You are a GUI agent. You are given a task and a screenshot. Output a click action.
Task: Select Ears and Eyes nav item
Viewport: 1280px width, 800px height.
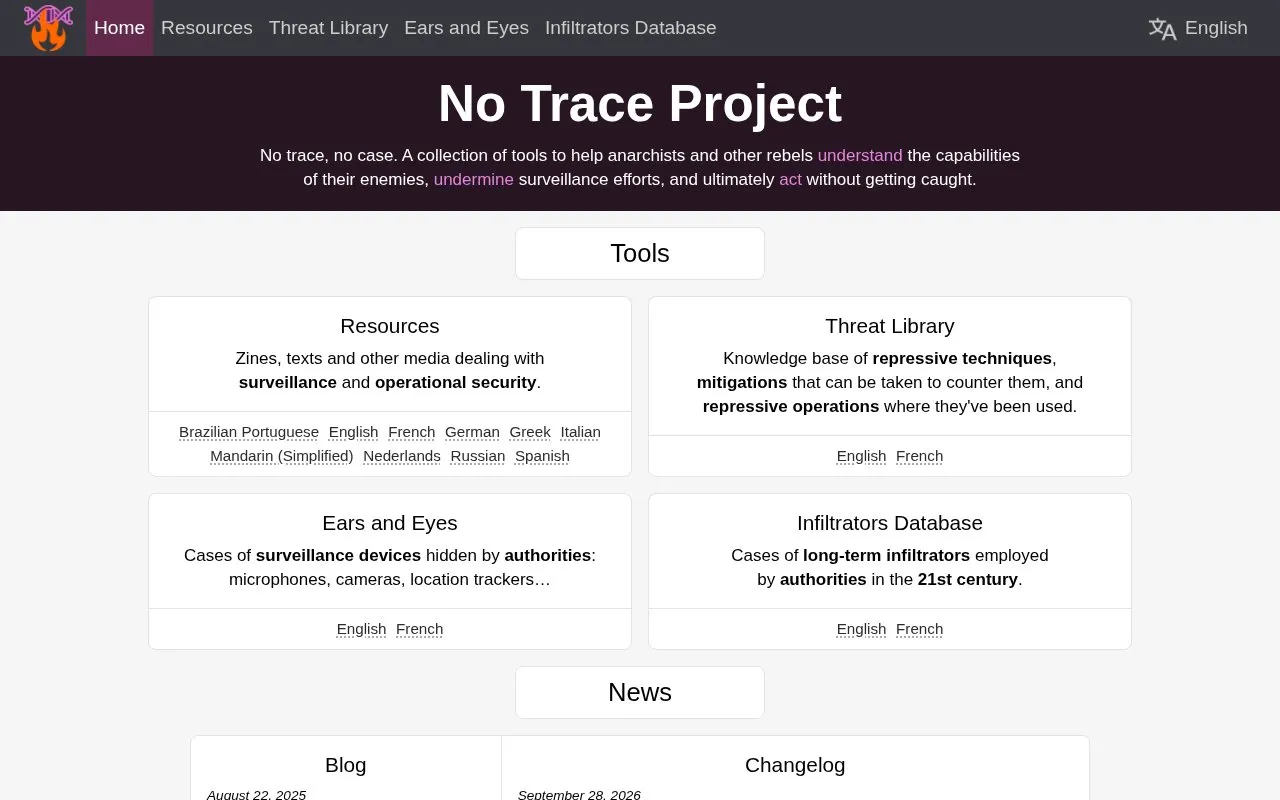coord(466,28)
